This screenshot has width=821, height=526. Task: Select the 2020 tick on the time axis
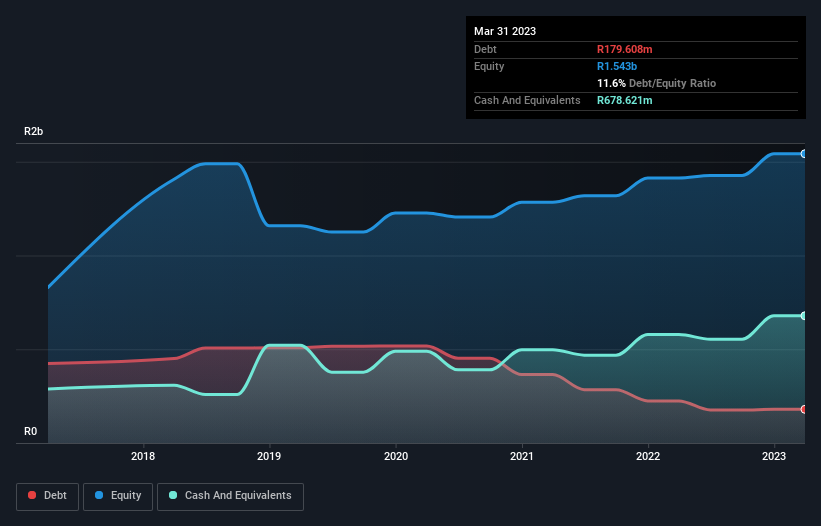[395, 456]
